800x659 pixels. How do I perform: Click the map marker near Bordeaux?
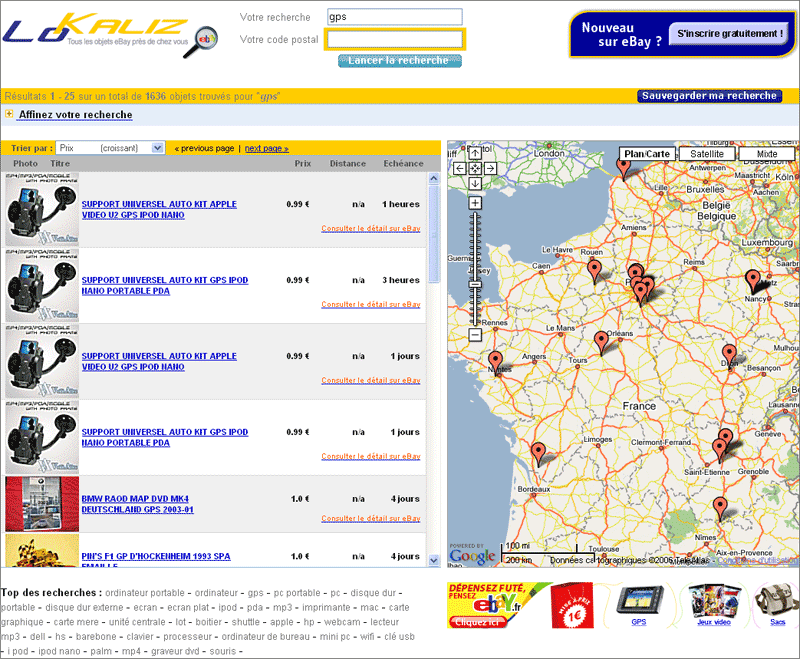tap(539, 453)
